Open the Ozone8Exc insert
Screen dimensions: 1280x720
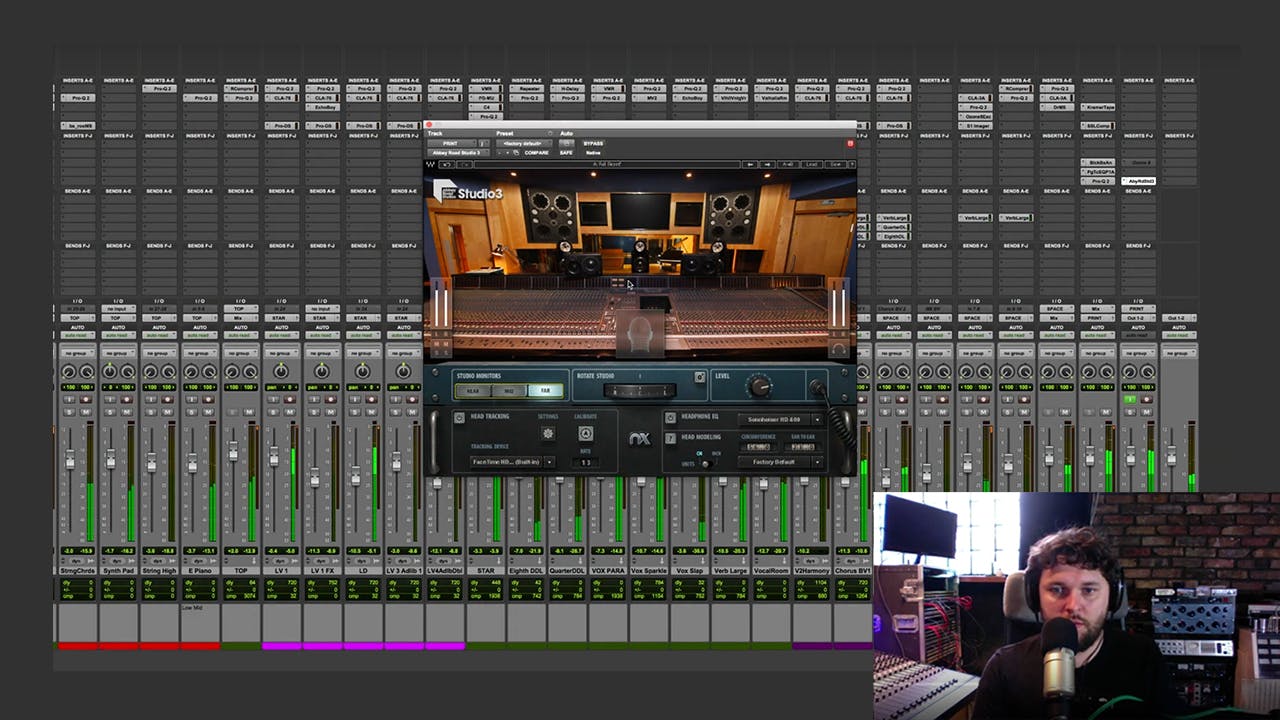pos(975,117)
